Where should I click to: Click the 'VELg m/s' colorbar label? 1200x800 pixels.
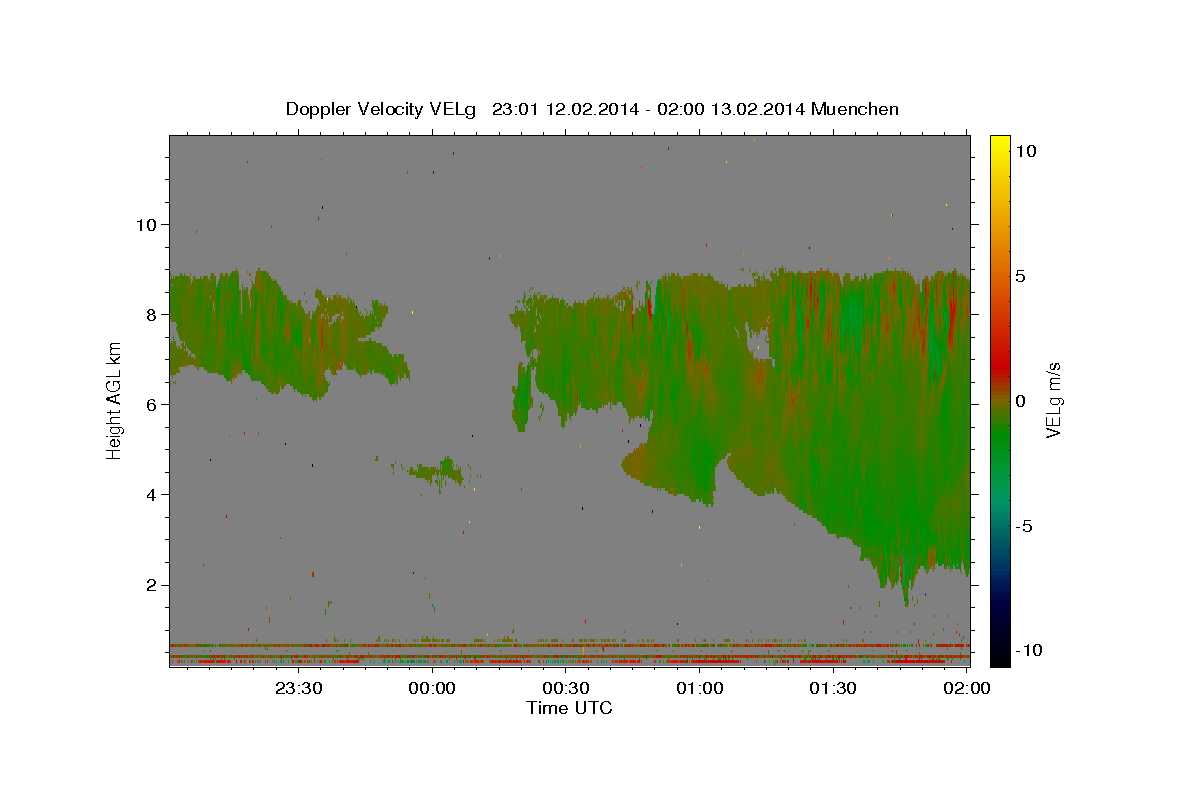[x=1053, y=399]
